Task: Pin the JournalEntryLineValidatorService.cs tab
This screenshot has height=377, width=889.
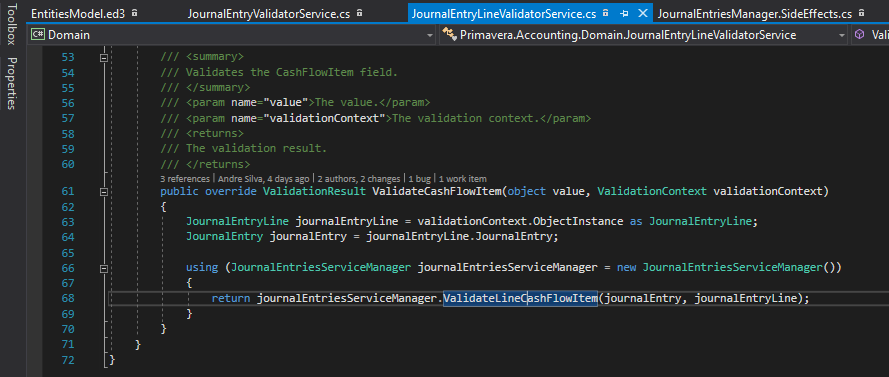Action: click(624, 13)
